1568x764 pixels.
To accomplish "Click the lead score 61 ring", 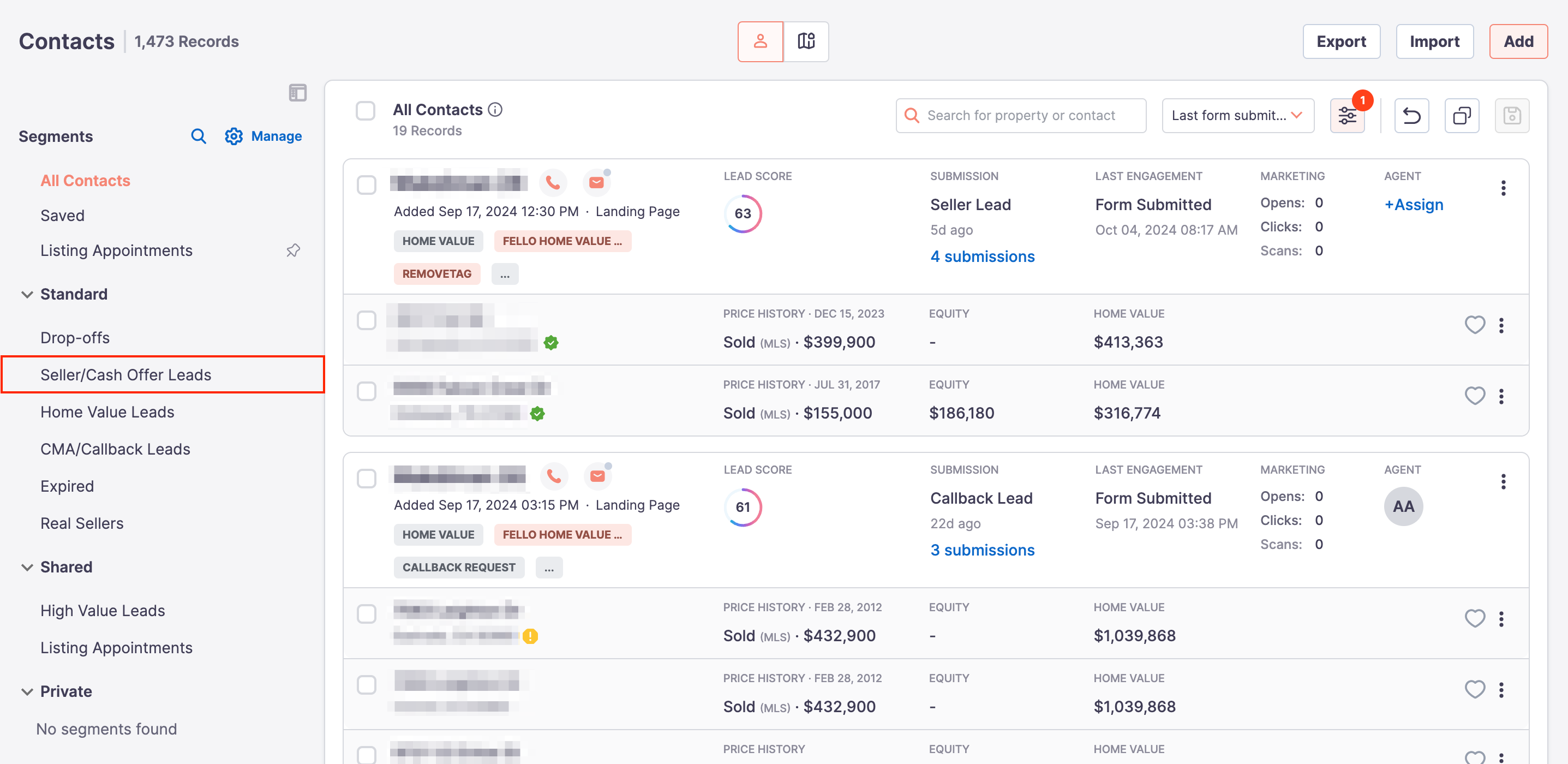I will [743, 507].
